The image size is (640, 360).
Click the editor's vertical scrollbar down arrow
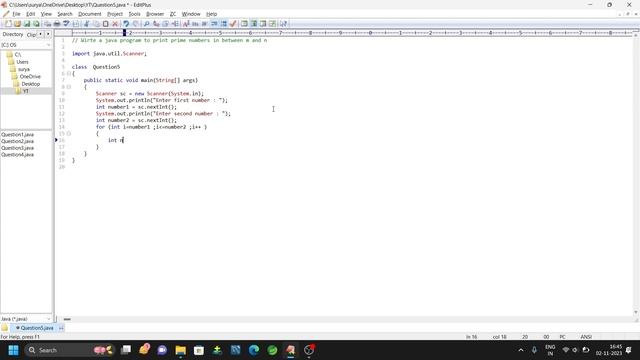pyautogui.click(x=636, y=312)
